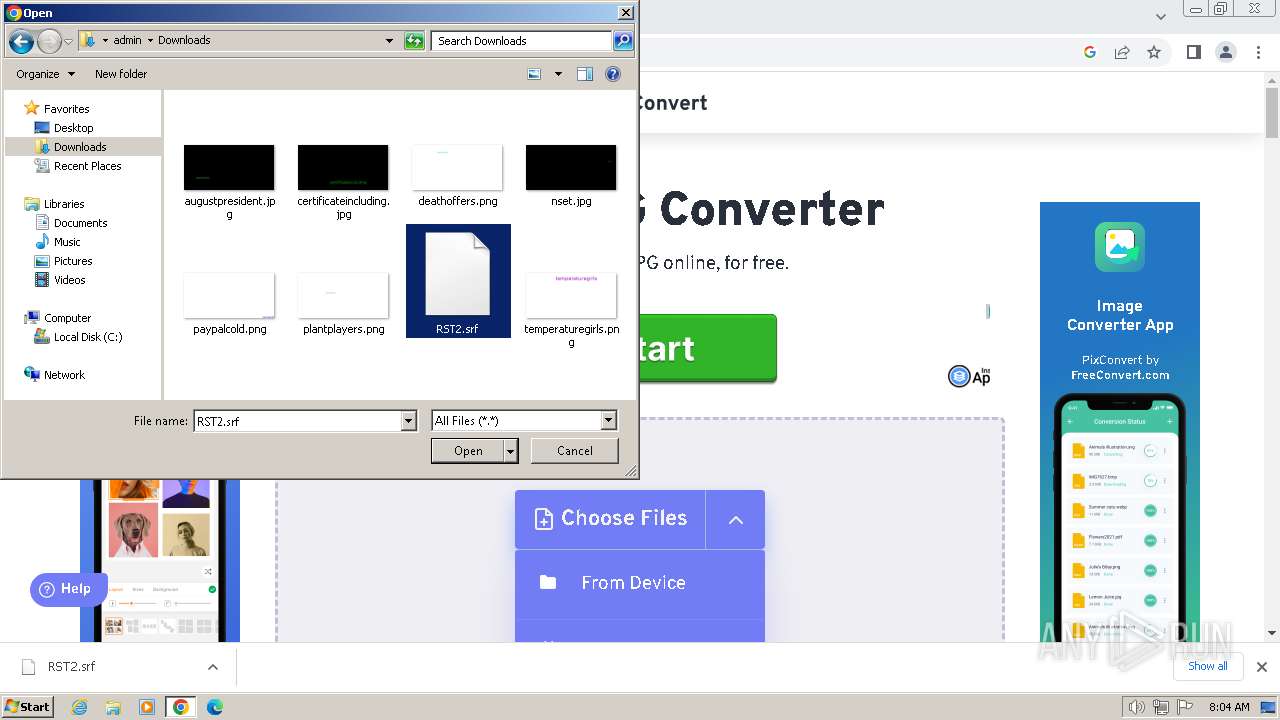Viewport: 1280px width, 720px height.
Task: Bookmark this page star icon
Action: (x=1154, y=52)
